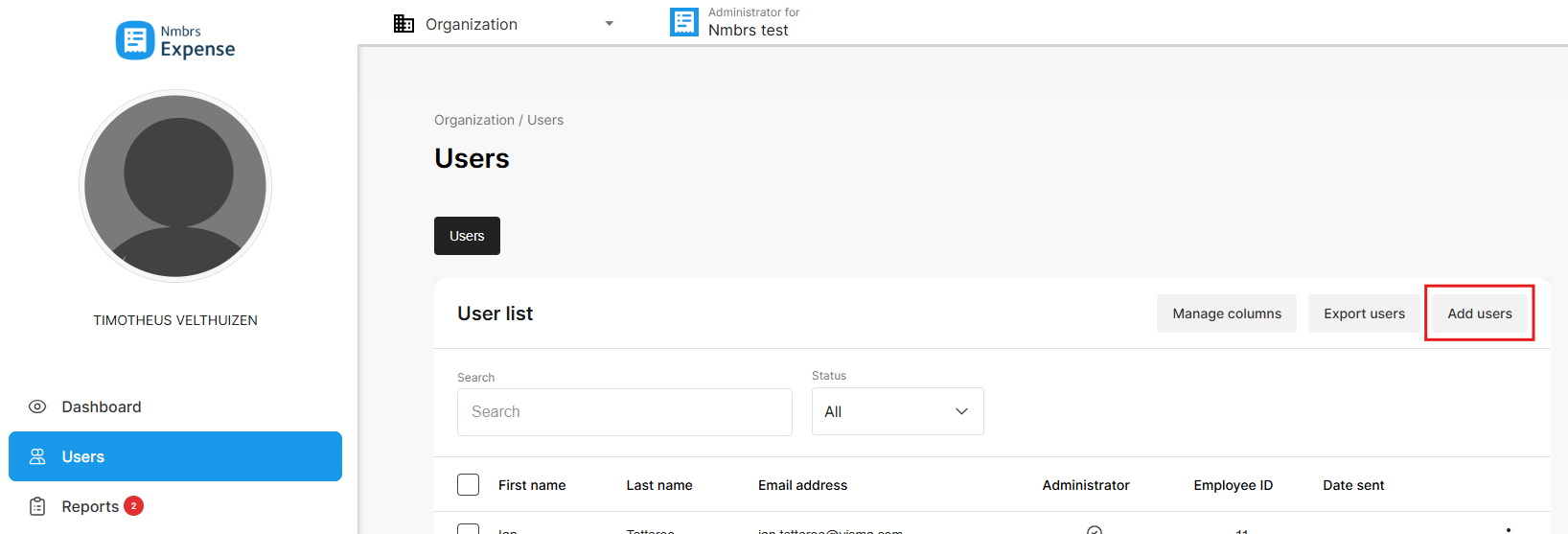
Task: Click the Users people icon in sidebar
Action: click(37, 456)
